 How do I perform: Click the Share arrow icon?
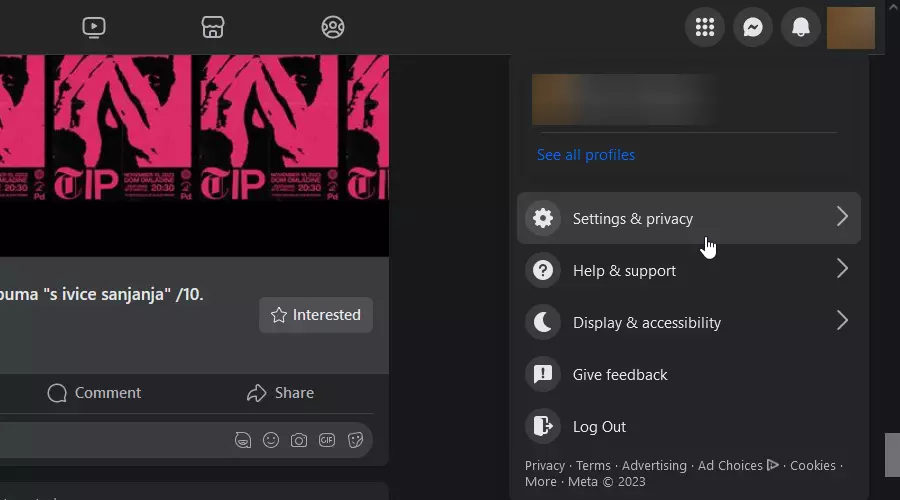point(257,393)
